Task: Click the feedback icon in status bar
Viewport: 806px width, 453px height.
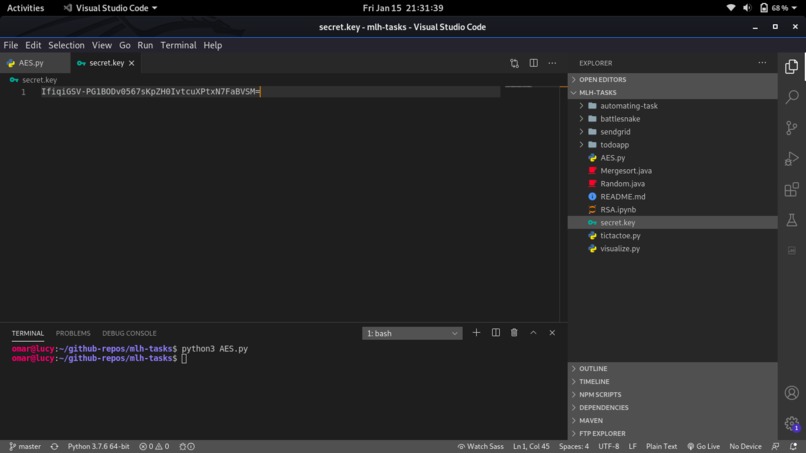Action: coord(775,446)
